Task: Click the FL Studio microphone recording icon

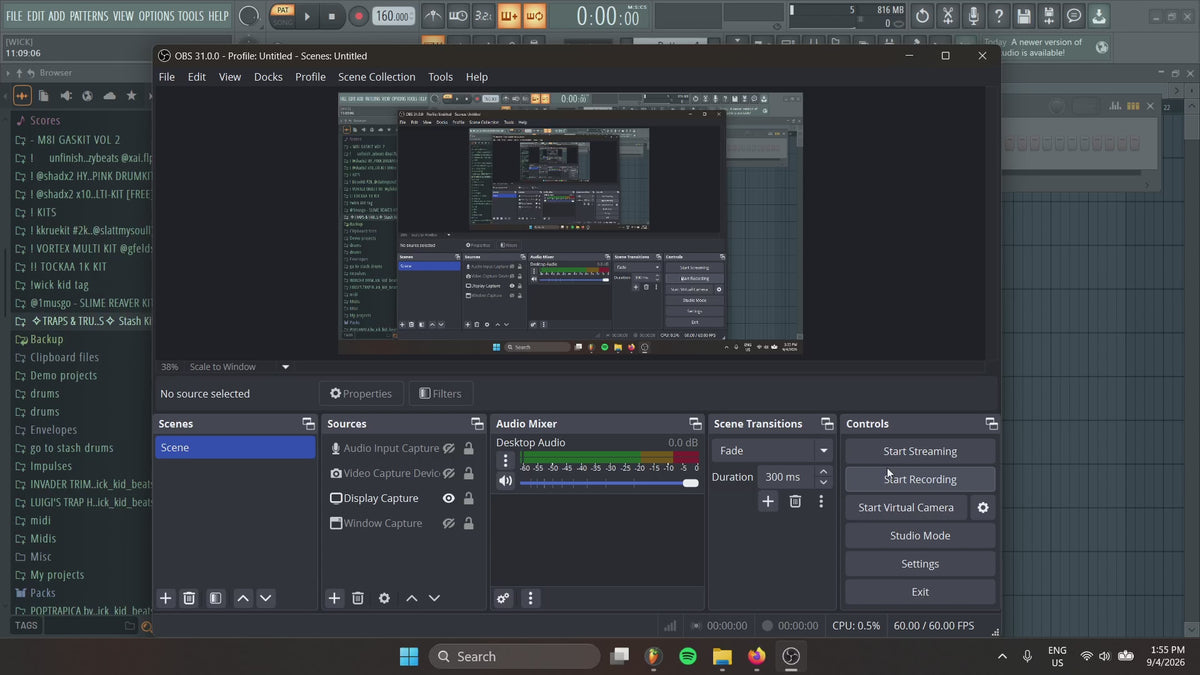Action: [x=973, y=16]
